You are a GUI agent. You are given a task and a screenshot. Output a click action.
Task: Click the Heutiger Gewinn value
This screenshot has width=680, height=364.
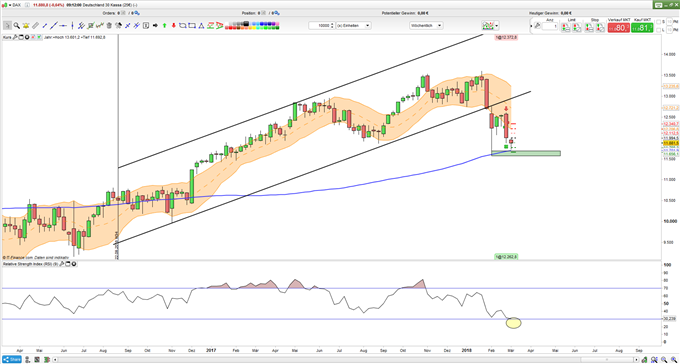[x=567, y=13]
